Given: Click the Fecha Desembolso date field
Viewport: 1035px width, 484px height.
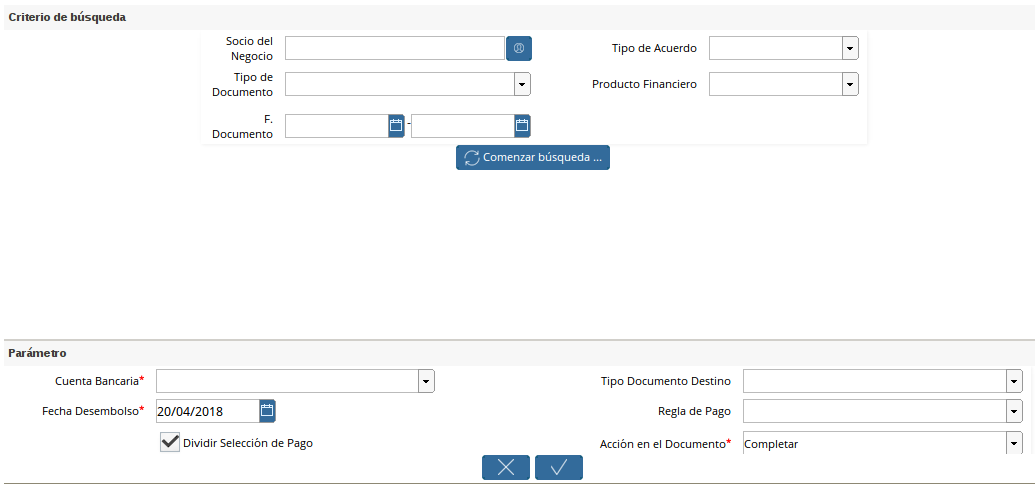Looking at the screenshot, I should (207, 410).
